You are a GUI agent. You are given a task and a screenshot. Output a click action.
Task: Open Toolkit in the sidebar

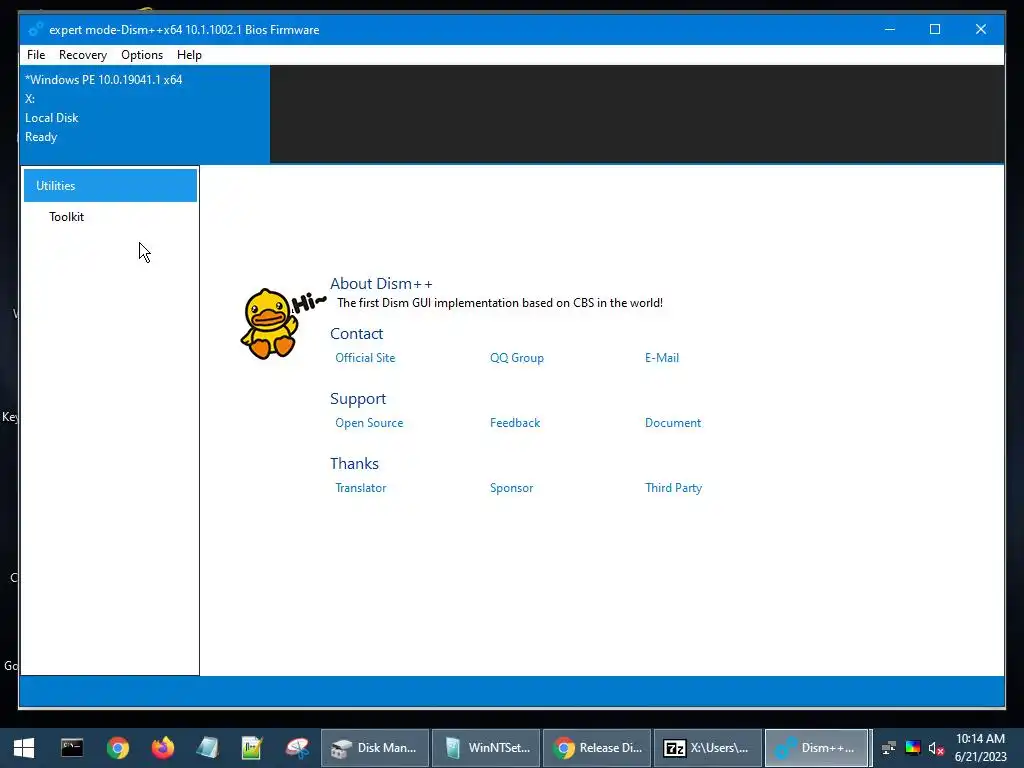pyautogui.click(x=67, y=217)
